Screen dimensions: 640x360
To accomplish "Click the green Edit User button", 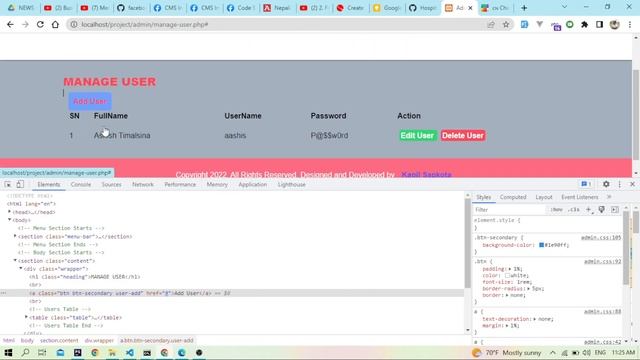I will pos(417,136).
